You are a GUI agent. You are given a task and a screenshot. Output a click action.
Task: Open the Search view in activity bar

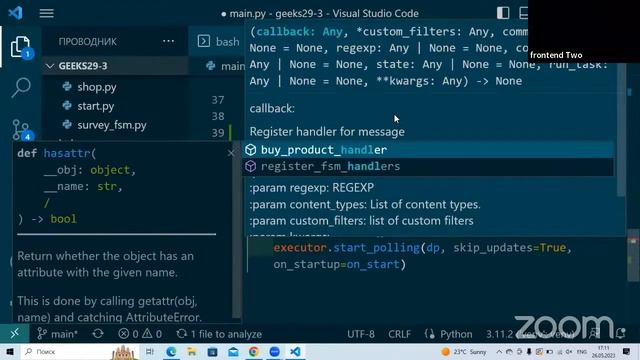point(20,87)
